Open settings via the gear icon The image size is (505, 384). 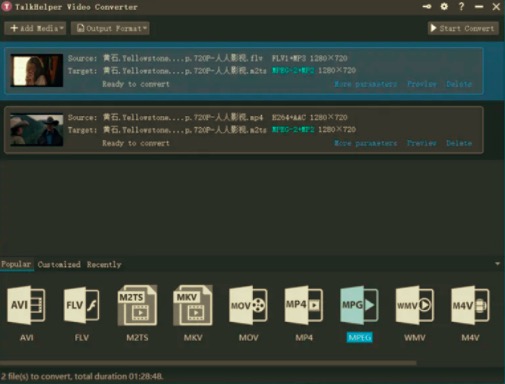click(444, 6)
